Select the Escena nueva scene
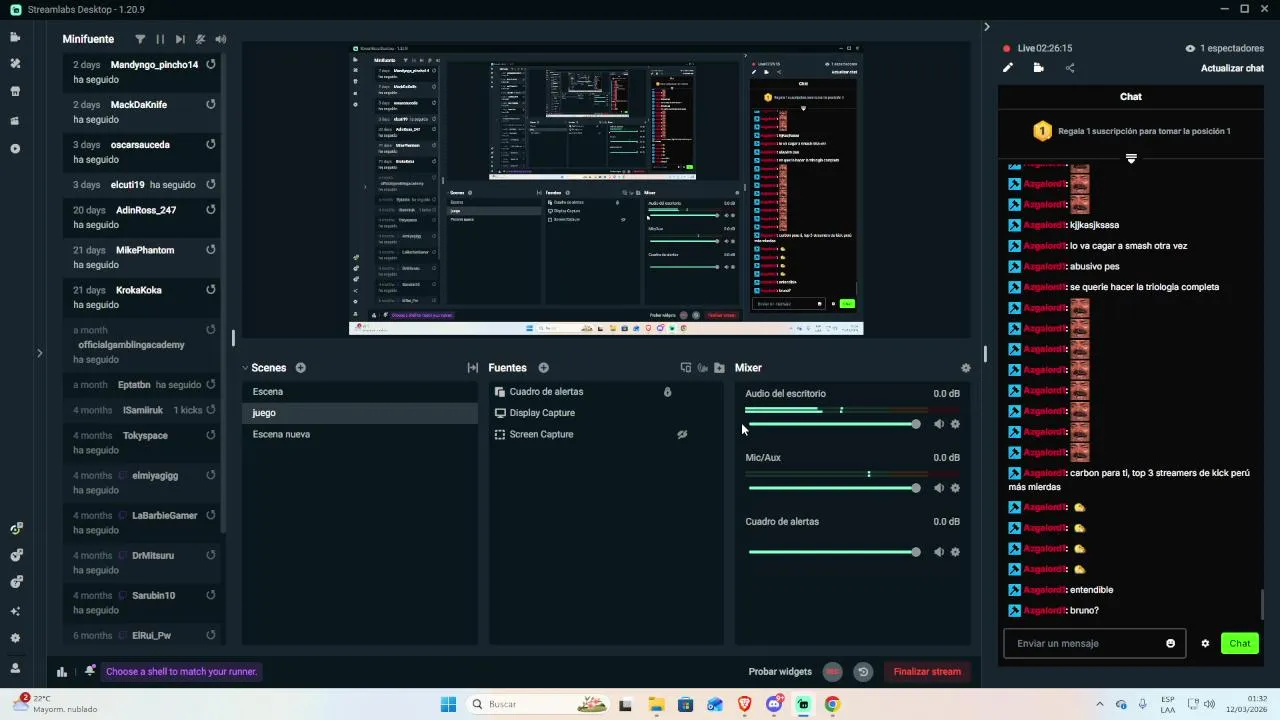The width and height of the screenshot is (1280, 720). pos(360,434)
